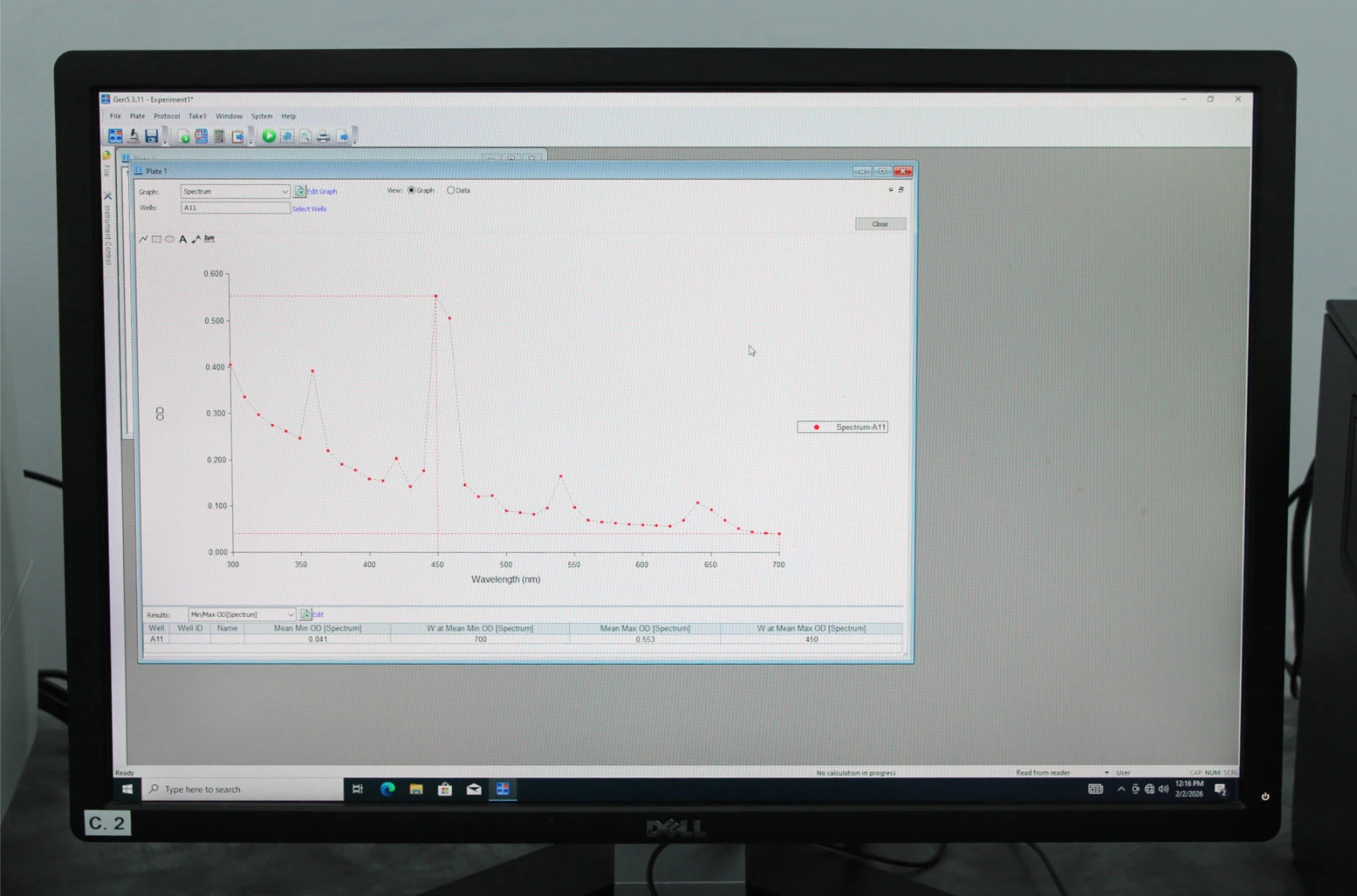Open the System menu
This screenshot has height=896, width=1357.
pyautogui.click(x=261, y=116)
